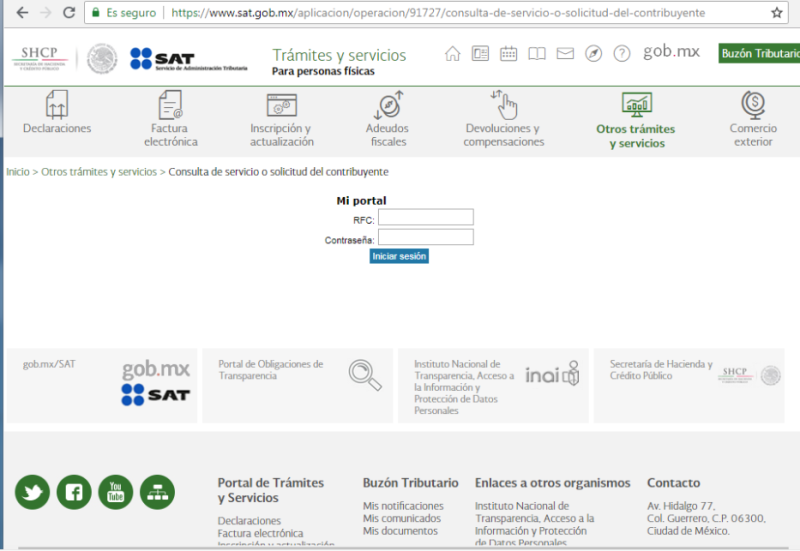This screenshot has width=800, height=551.
Task: Open the sitemap green circle icon
Action: tap(158, 492)
